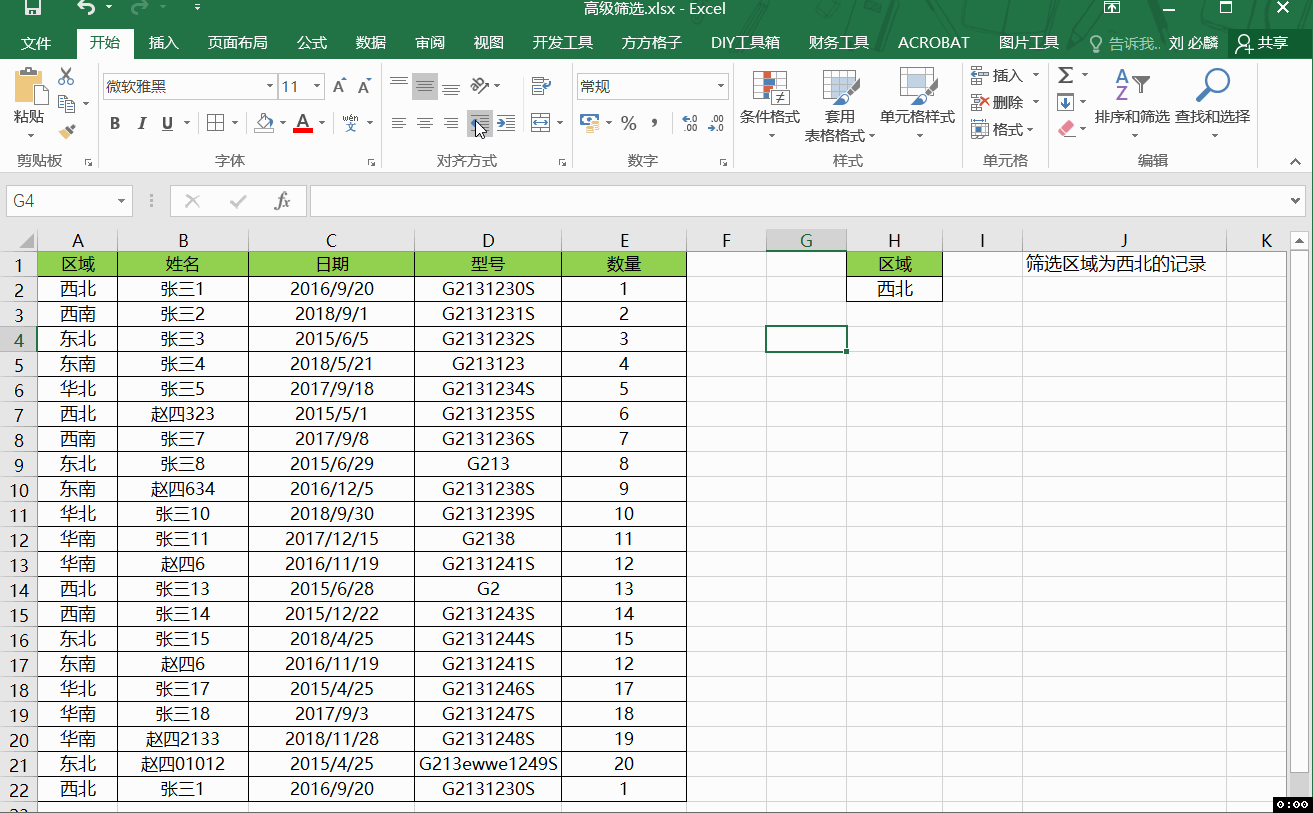Increase the cell indent
Viewport: 1313px width, 813px height.
506,123
